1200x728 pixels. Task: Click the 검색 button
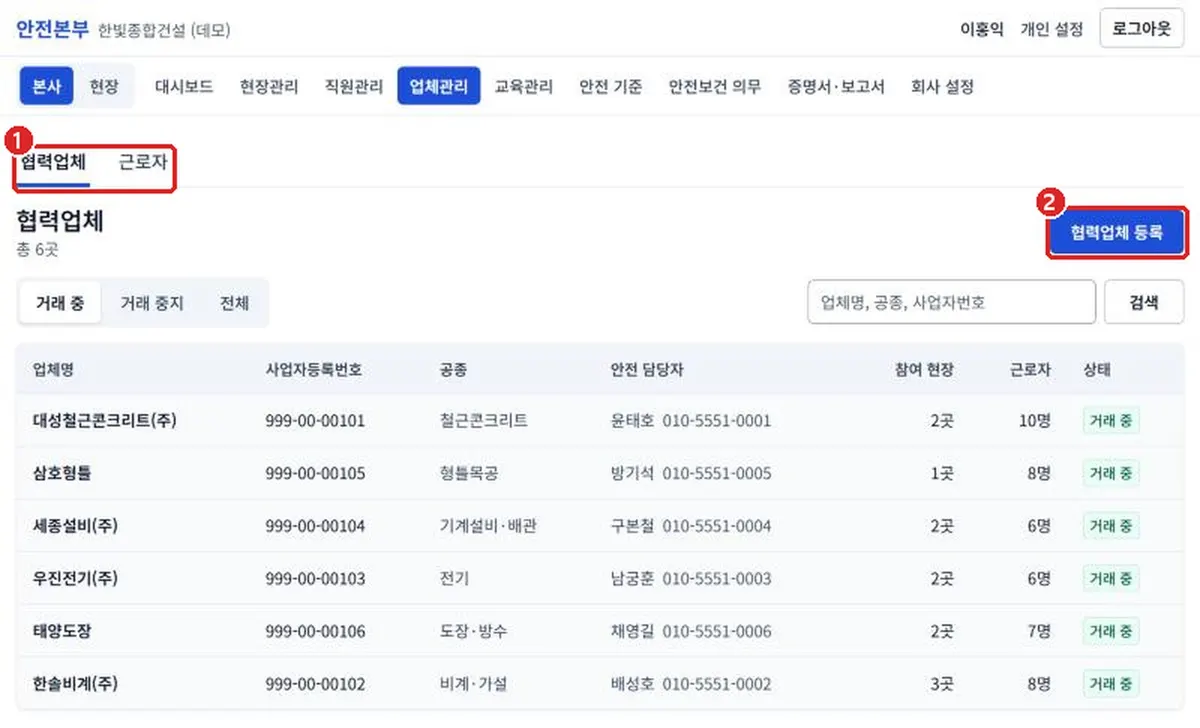1144,302
